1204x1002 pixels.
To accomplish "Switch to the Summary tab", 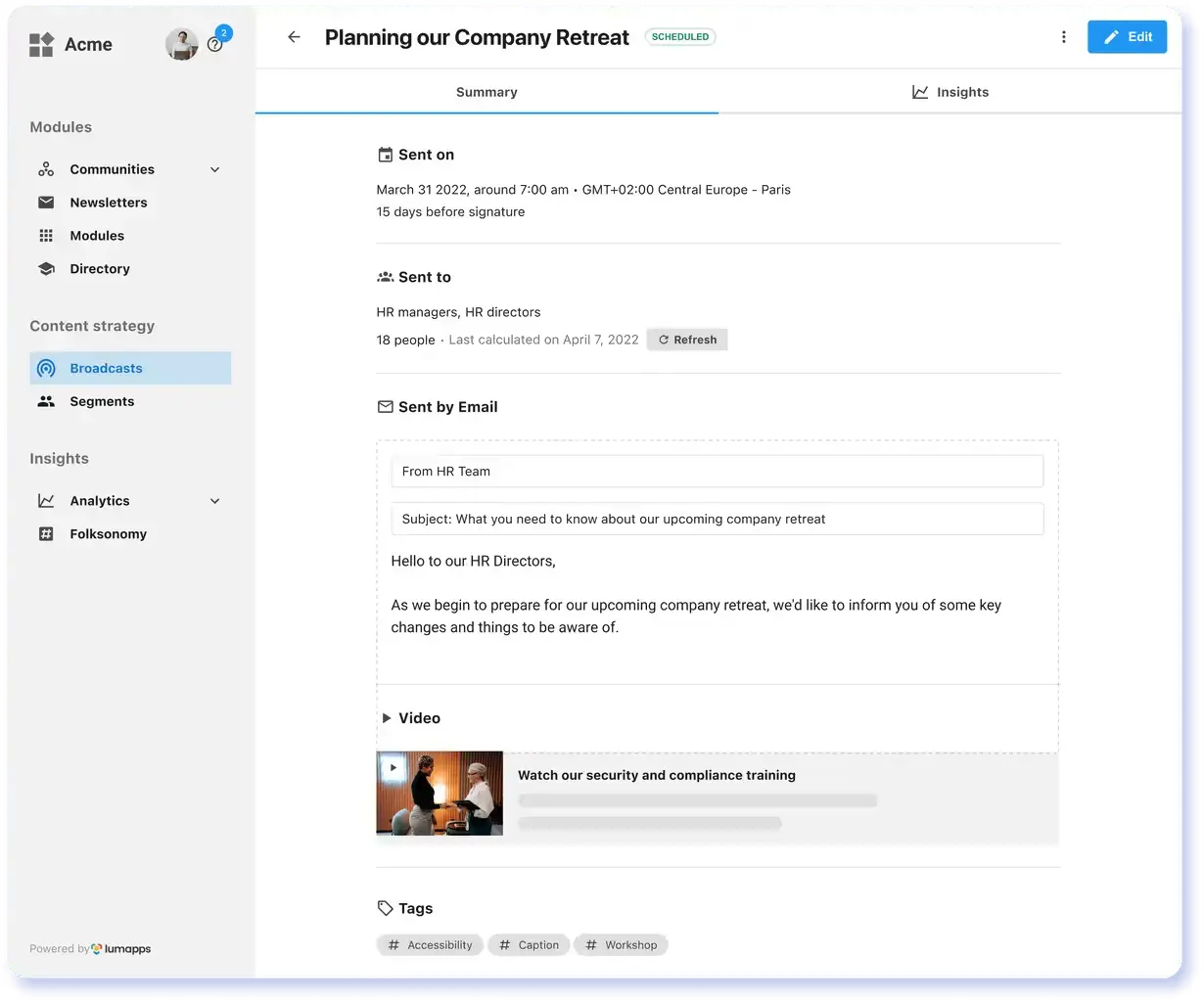I will tap(486, 92).
